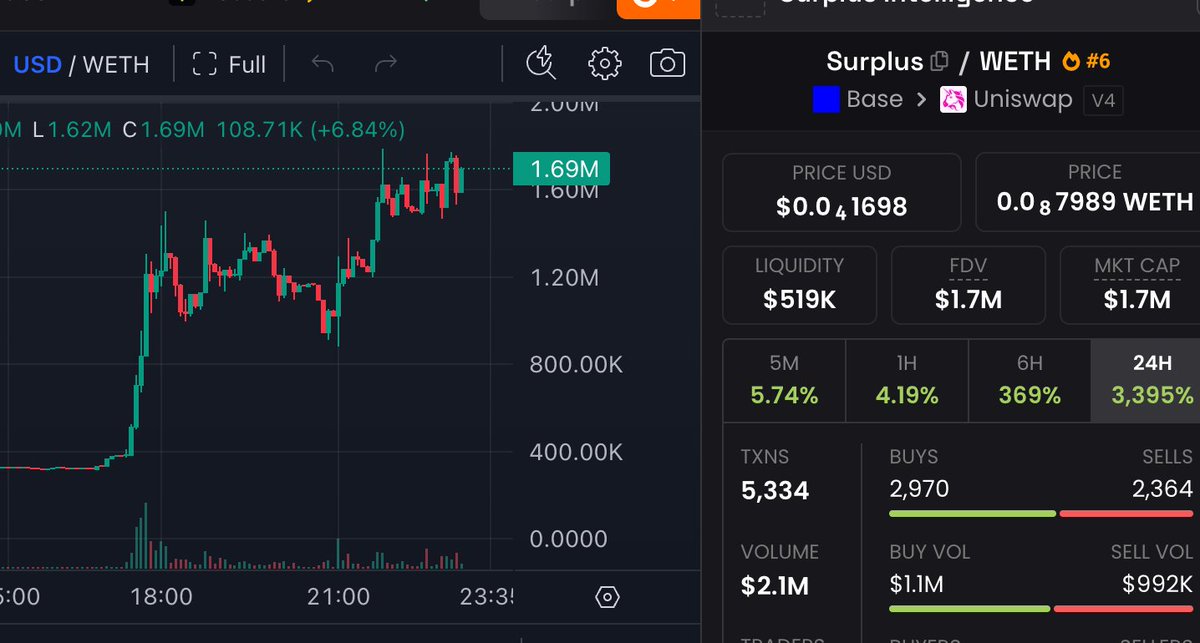Click the MKT CAP $1.7M box
Image resolution: width=1200 pixels, height=643 pixels.
point(1130,284)
